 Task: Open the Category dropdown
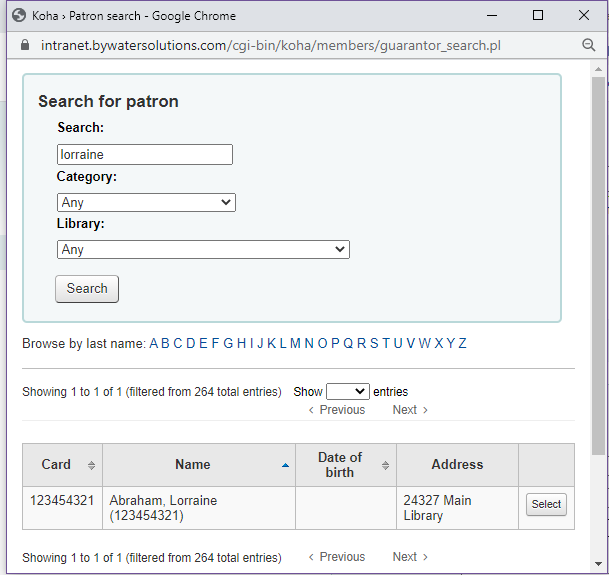tap(146, 202)
